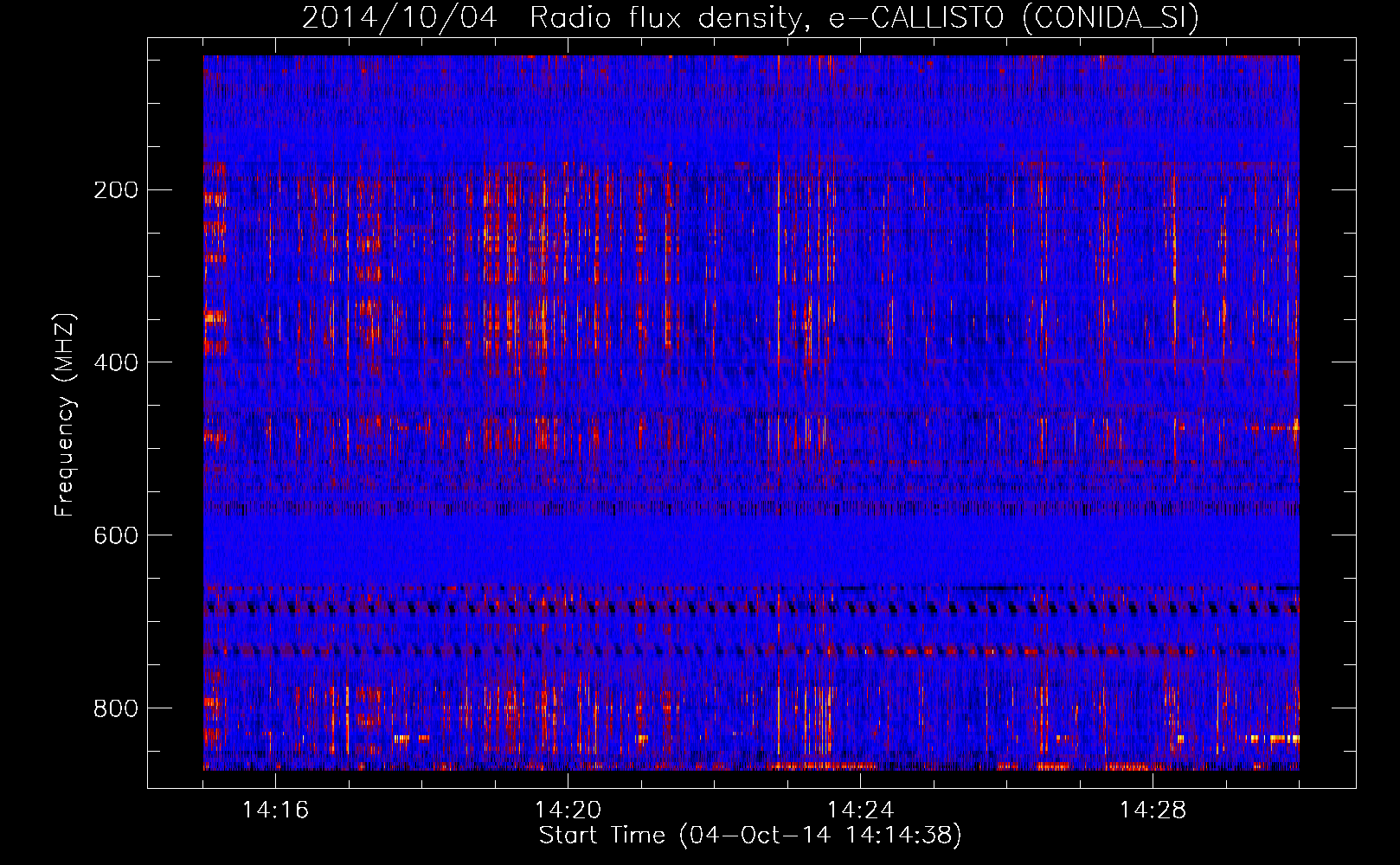
Task: Click the 14:20 time tick label
Action: [x=568, y=810]
